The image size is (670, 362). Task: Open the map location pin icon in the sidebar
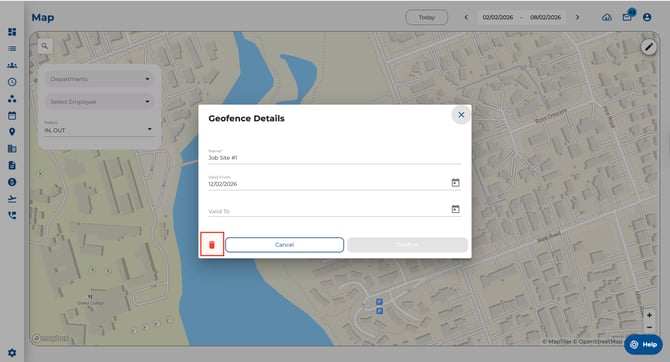(x=12, y=132)
